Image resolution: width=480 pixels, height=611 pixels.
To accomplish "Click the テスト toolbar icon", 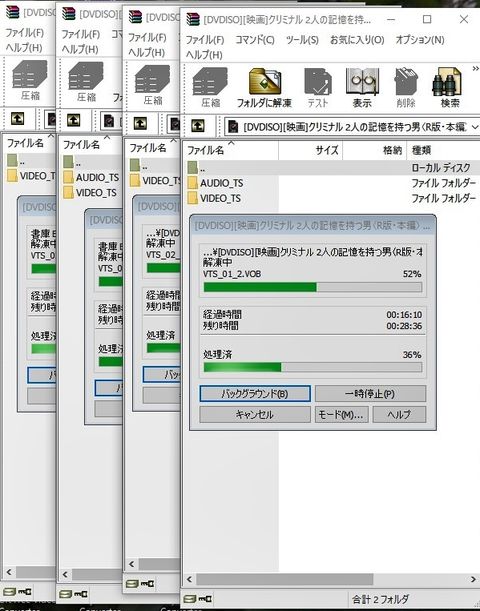I will pos(318,88).
